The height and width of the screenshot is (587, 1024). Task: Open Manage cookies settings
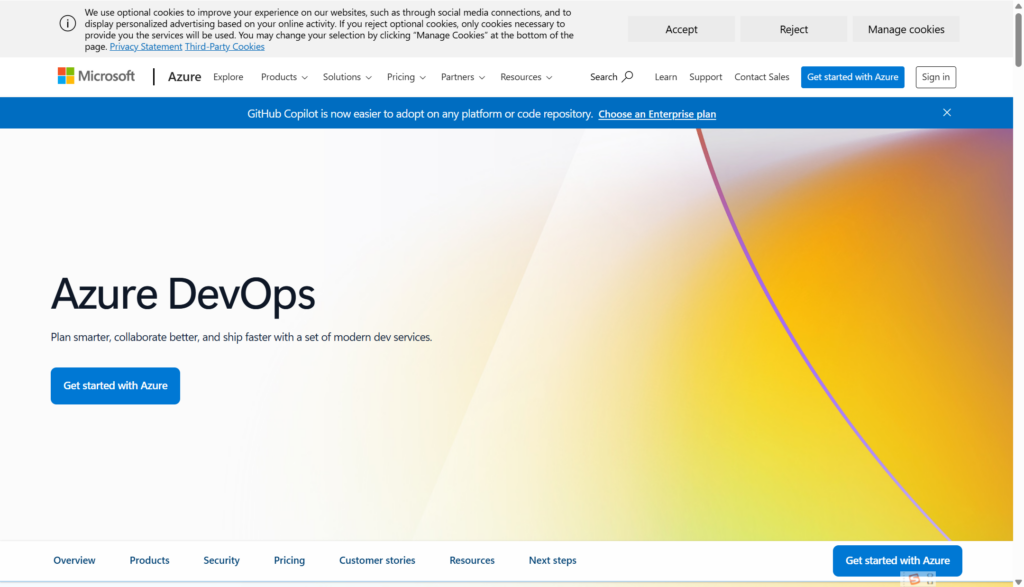tap(906, 29)
